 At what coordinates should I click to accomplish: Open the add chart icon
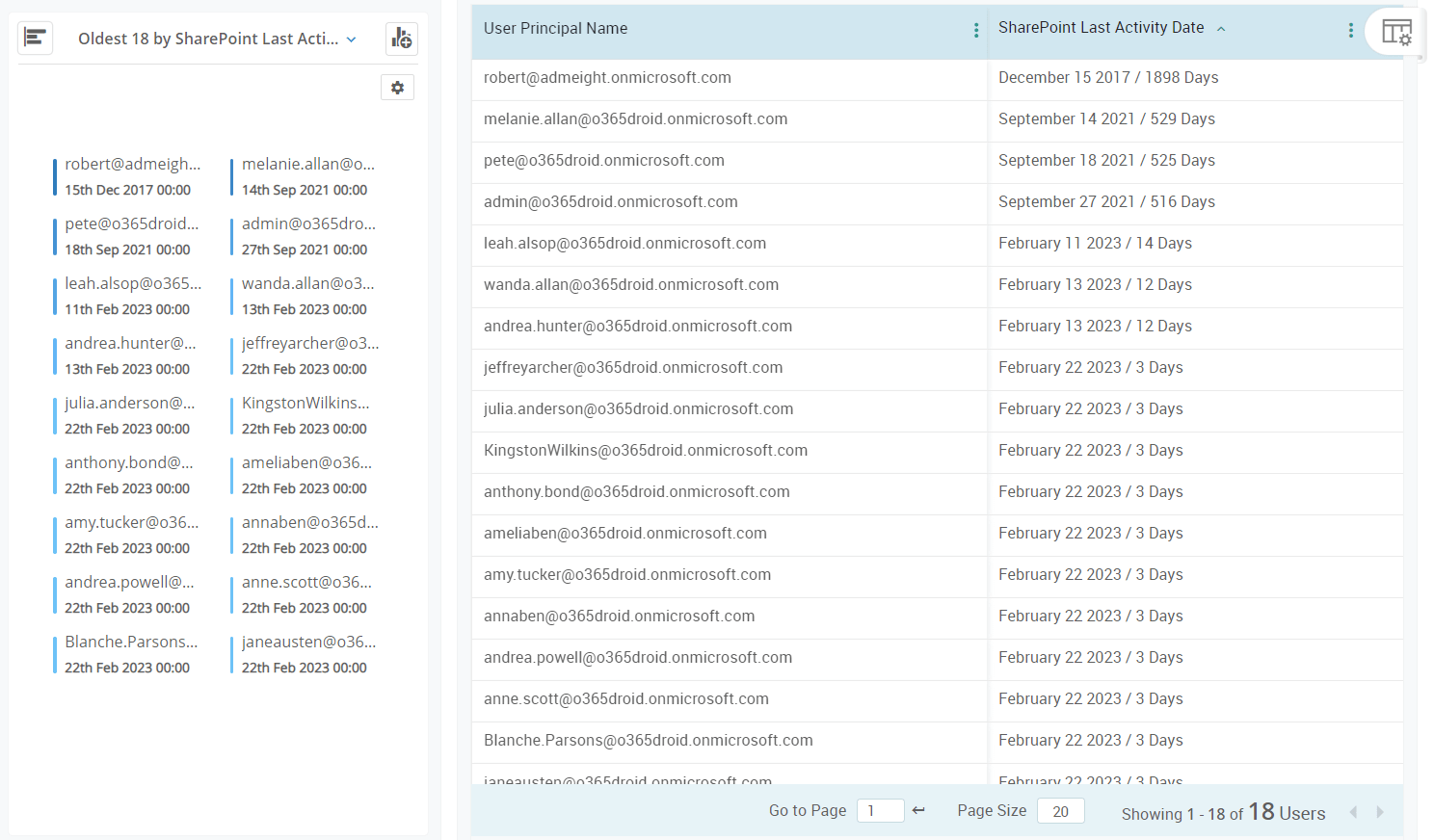click(x=401, y=39)
